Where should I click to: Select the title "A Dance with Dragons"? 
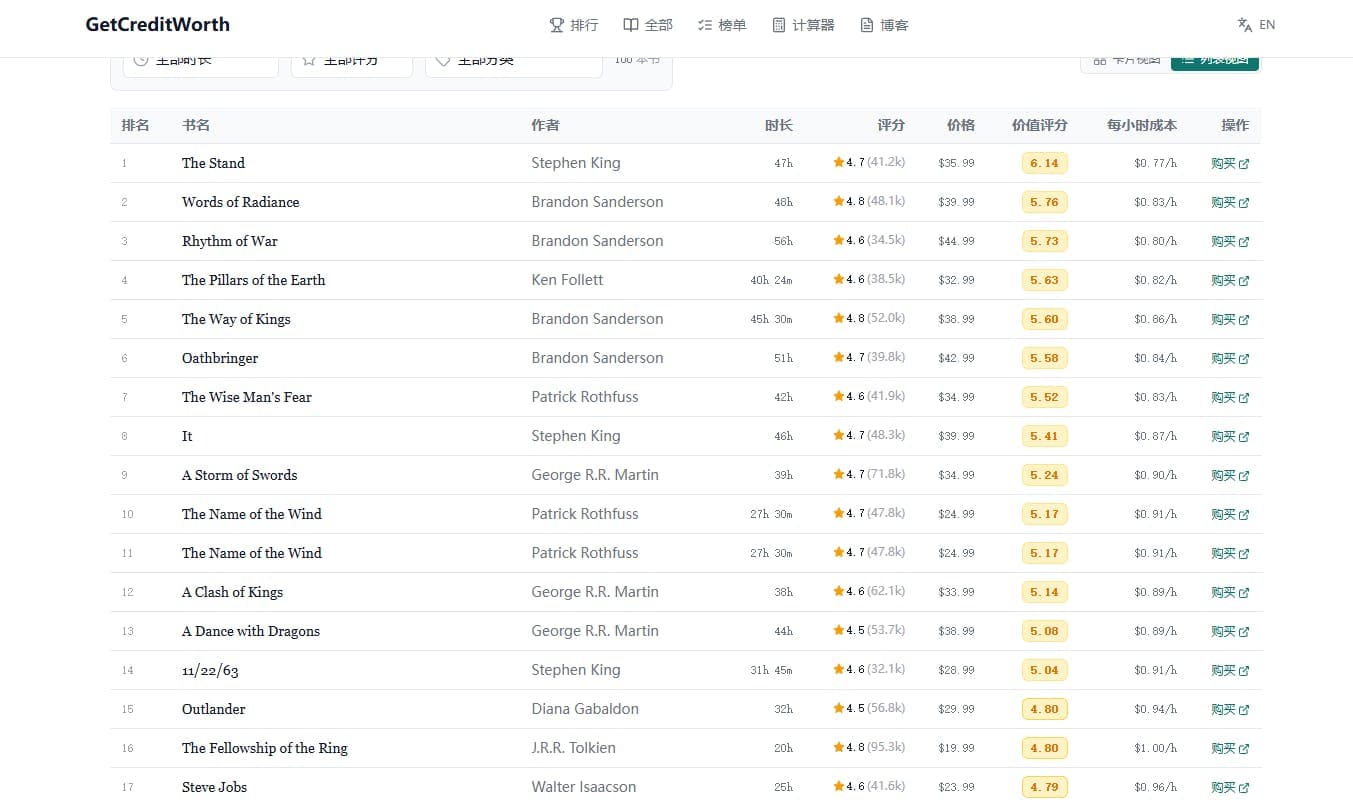251,631
